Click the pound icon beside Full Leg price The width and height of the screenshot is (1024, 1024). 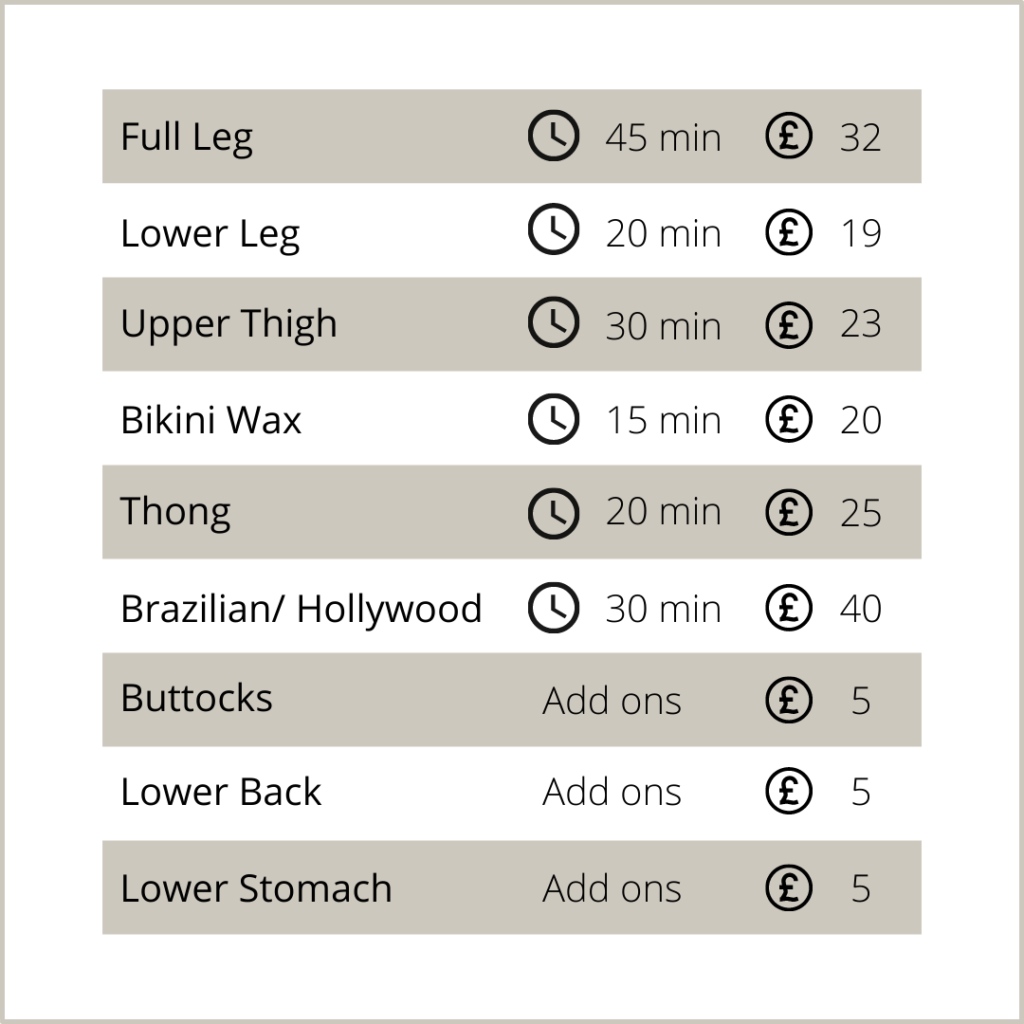point(789,136)
